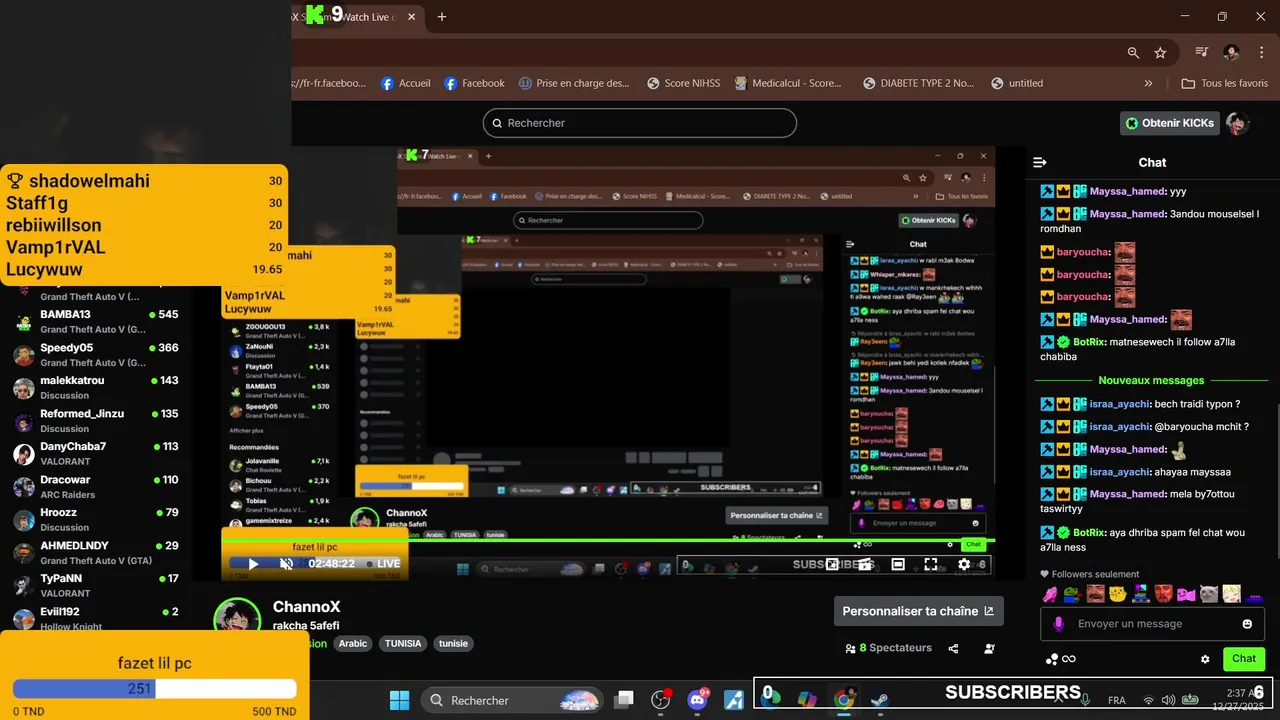
Task: Click the fazet lil pc progress bar
Action: point(155,689)
